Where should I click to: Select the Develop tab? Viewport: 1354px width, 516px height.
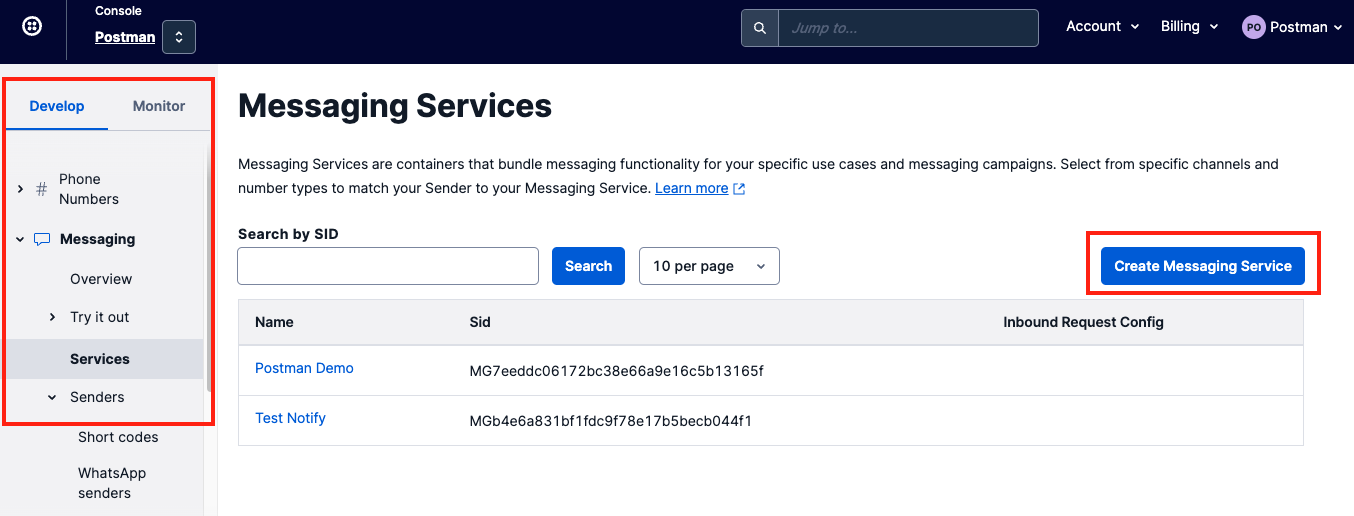(x=57, y=106)
